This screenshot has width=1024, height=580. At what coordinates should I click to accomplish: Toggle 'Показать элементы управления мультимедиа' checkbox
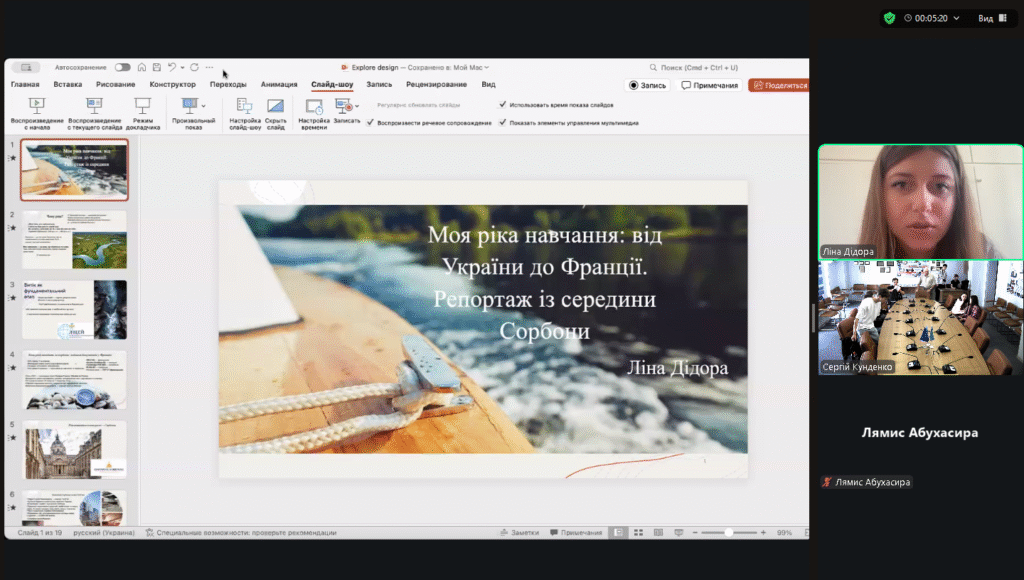click(x=502, y=122)
